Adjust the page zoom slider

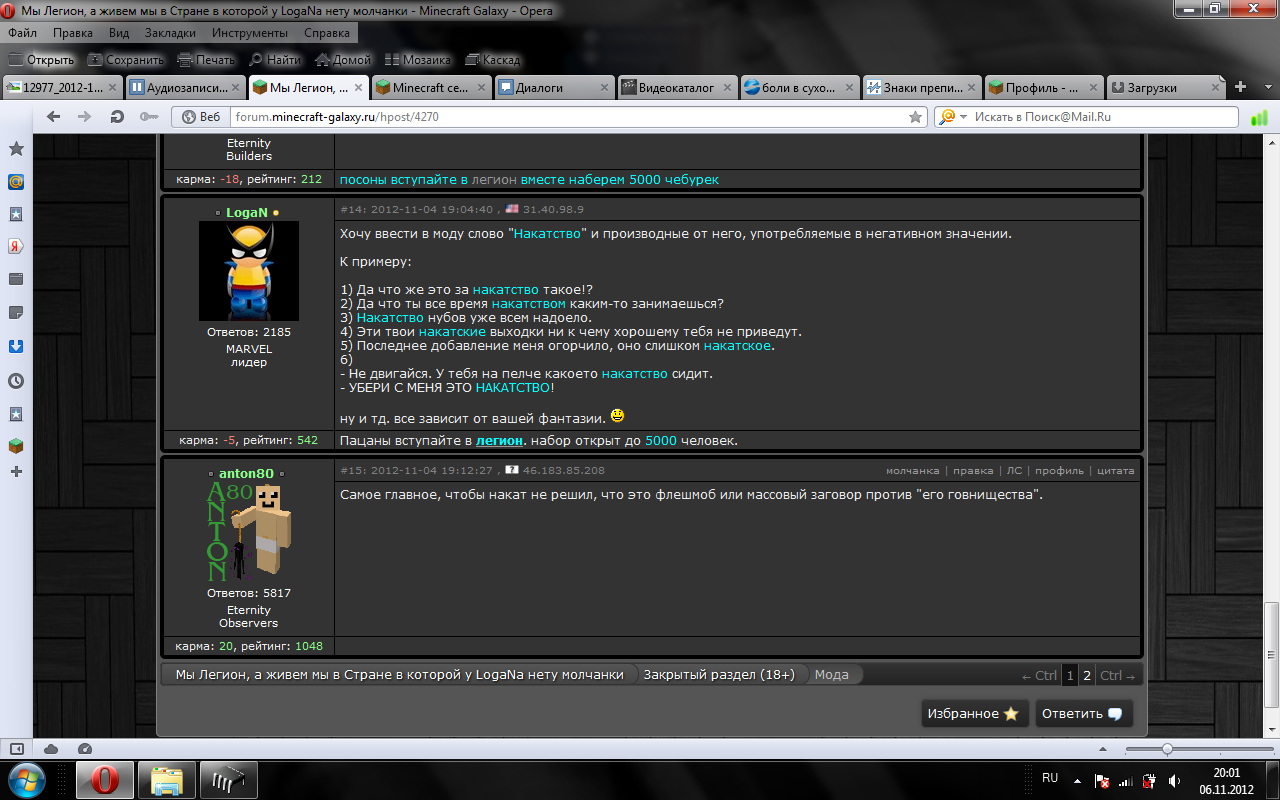click(1167, 749)
